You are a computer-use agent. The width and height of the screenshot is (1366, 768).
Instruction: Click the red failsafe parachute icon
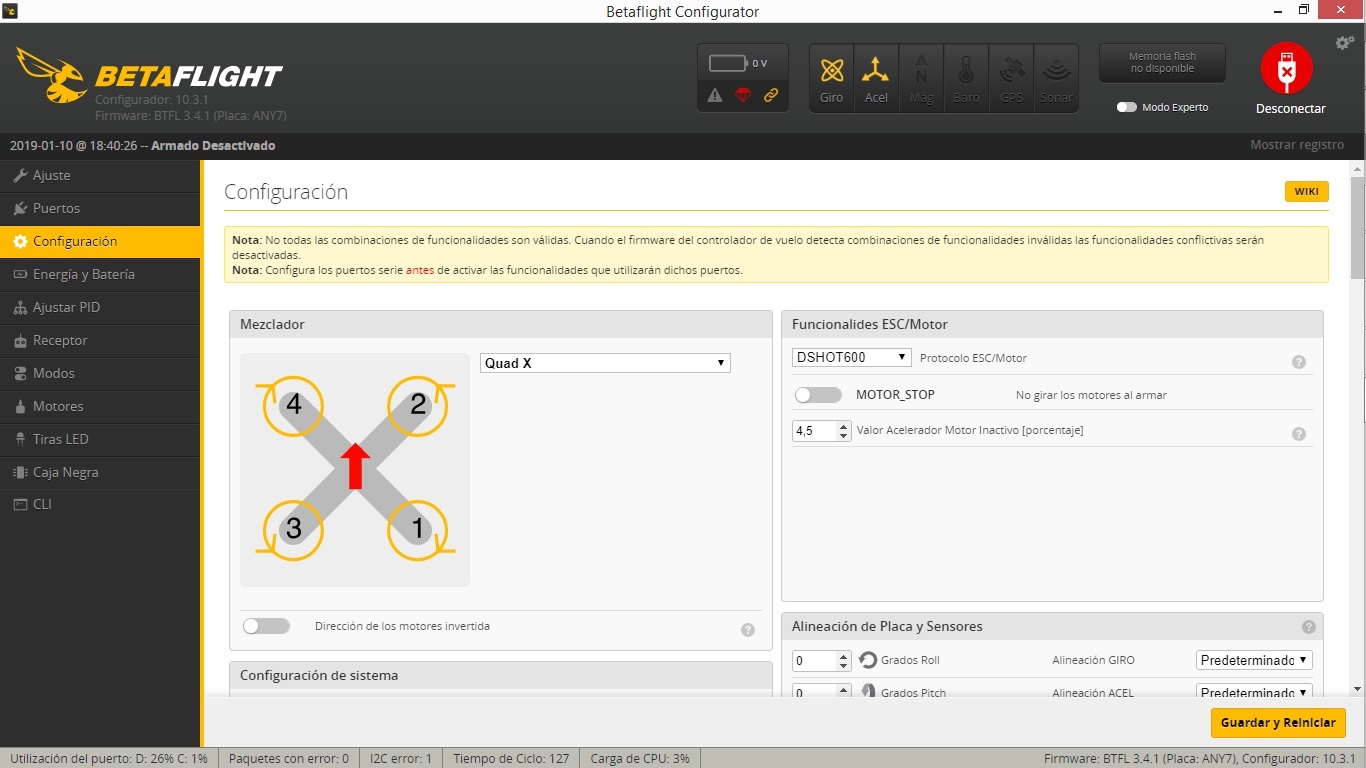743,95
